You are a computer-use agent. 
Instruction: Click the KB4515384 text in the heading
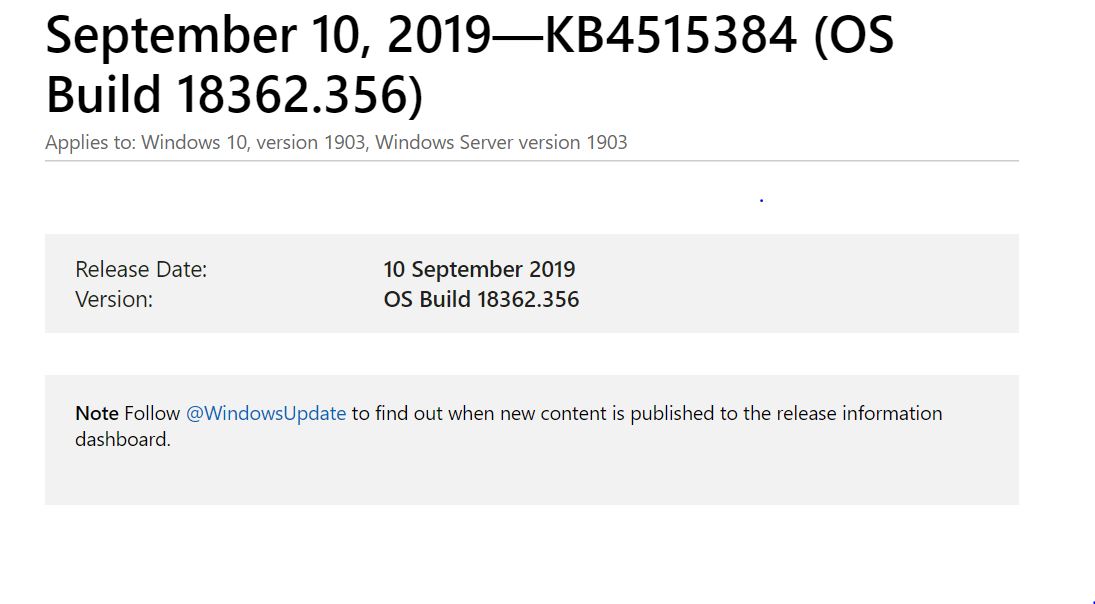click(670, 35)
